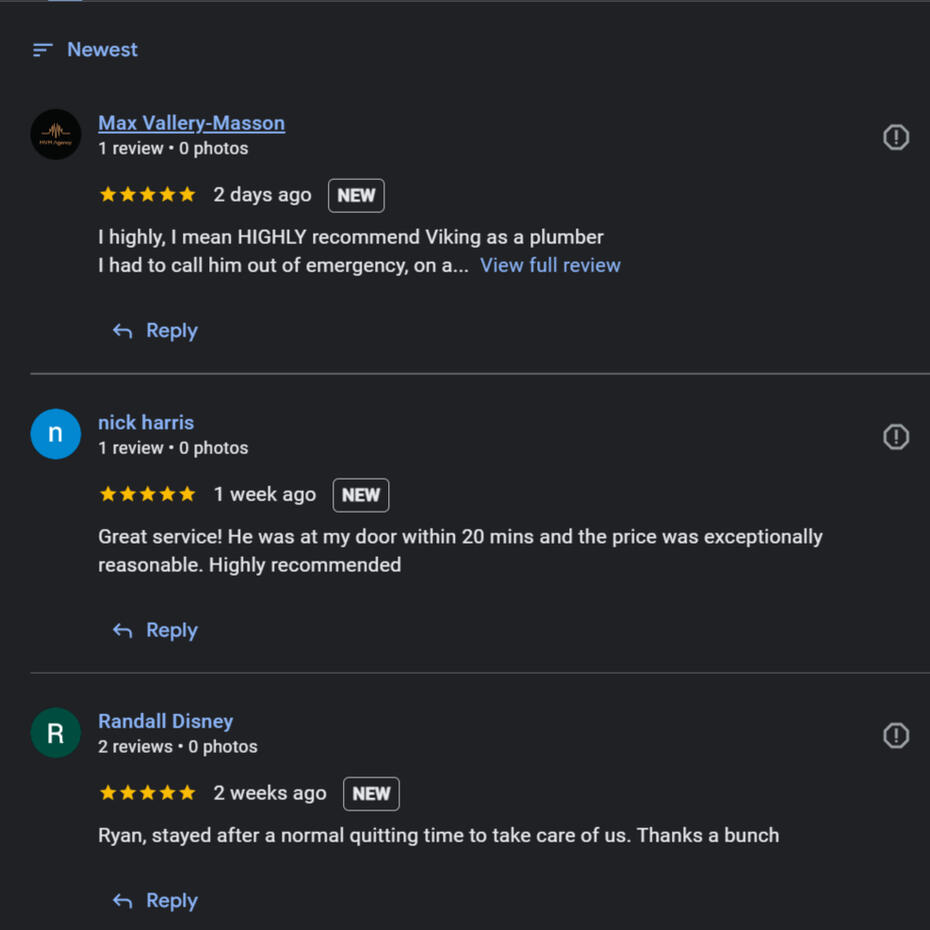
Task: Click the reply arrow icon under nick's review
Action: (x=123, y=630)
